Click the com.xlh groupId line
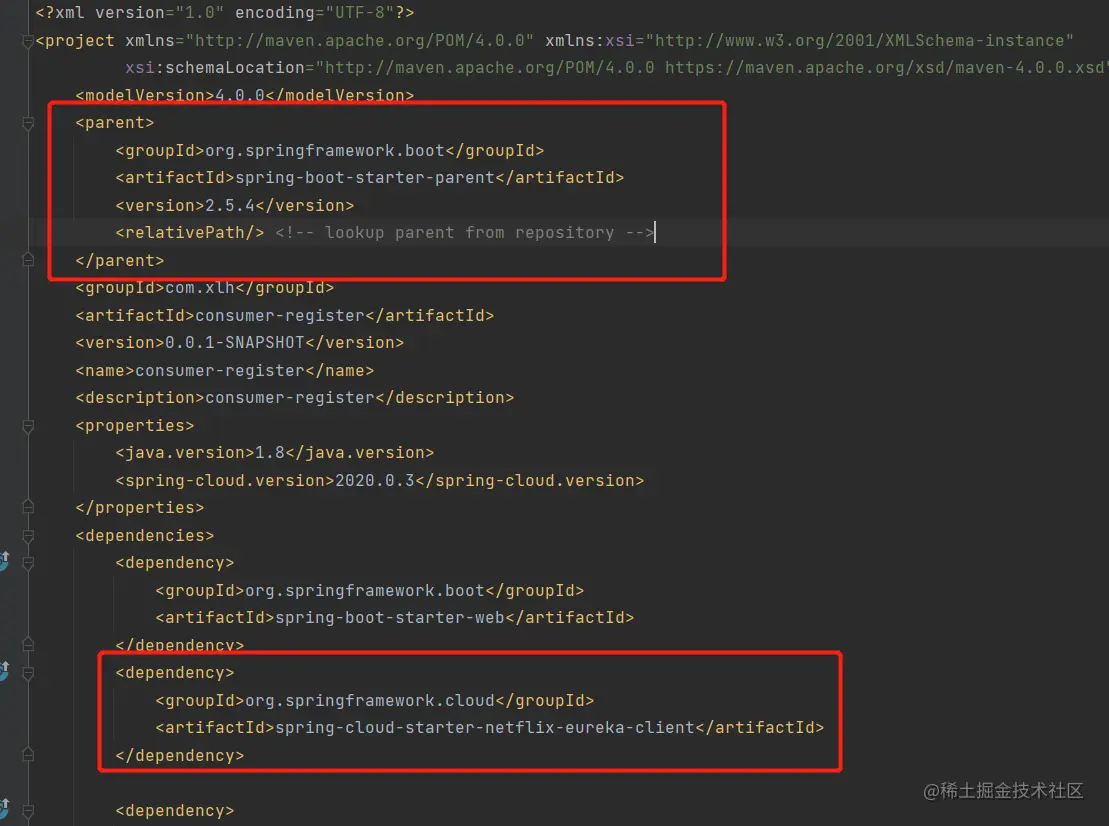 click(204, 288)
